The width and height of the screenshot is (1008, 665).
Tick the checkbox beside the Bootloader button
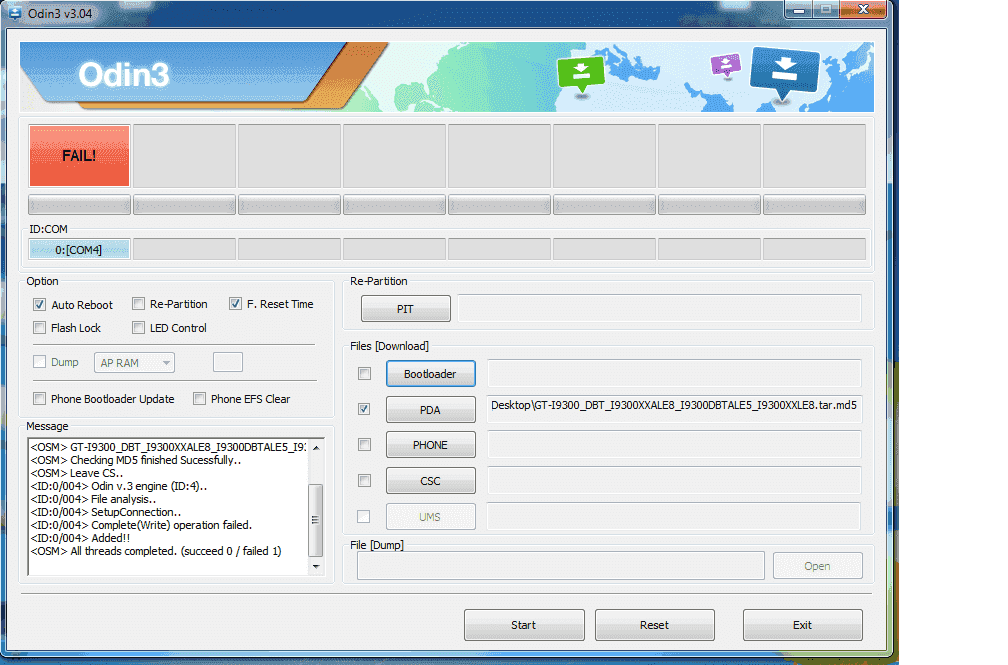tap(364, 374)
